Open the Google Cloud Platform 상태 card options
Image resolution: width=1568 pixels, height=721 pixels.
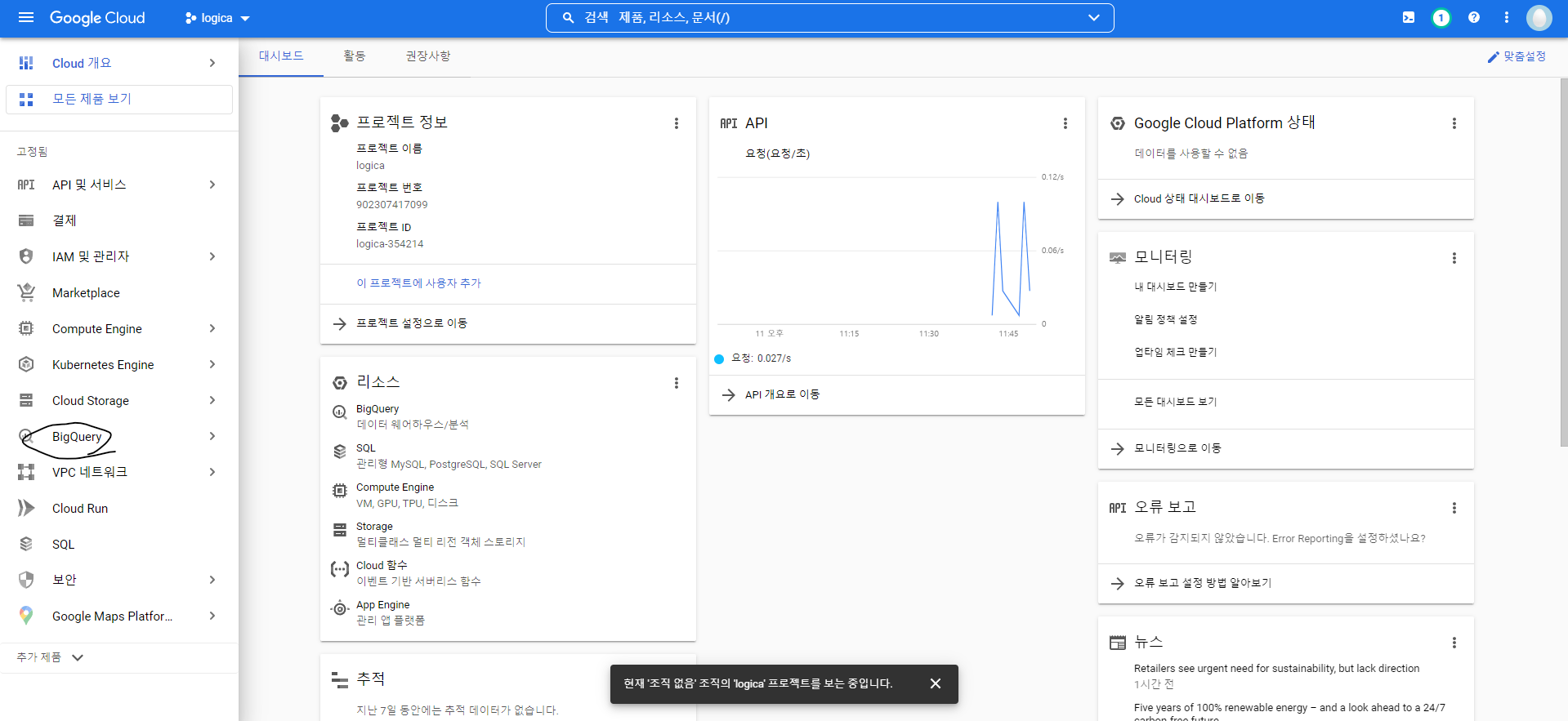click(x=1454, y=123)
